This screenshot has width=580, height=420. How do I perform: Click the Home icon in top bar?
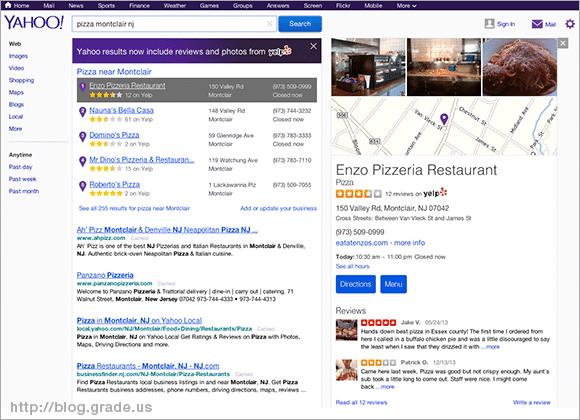pos(8,5)
